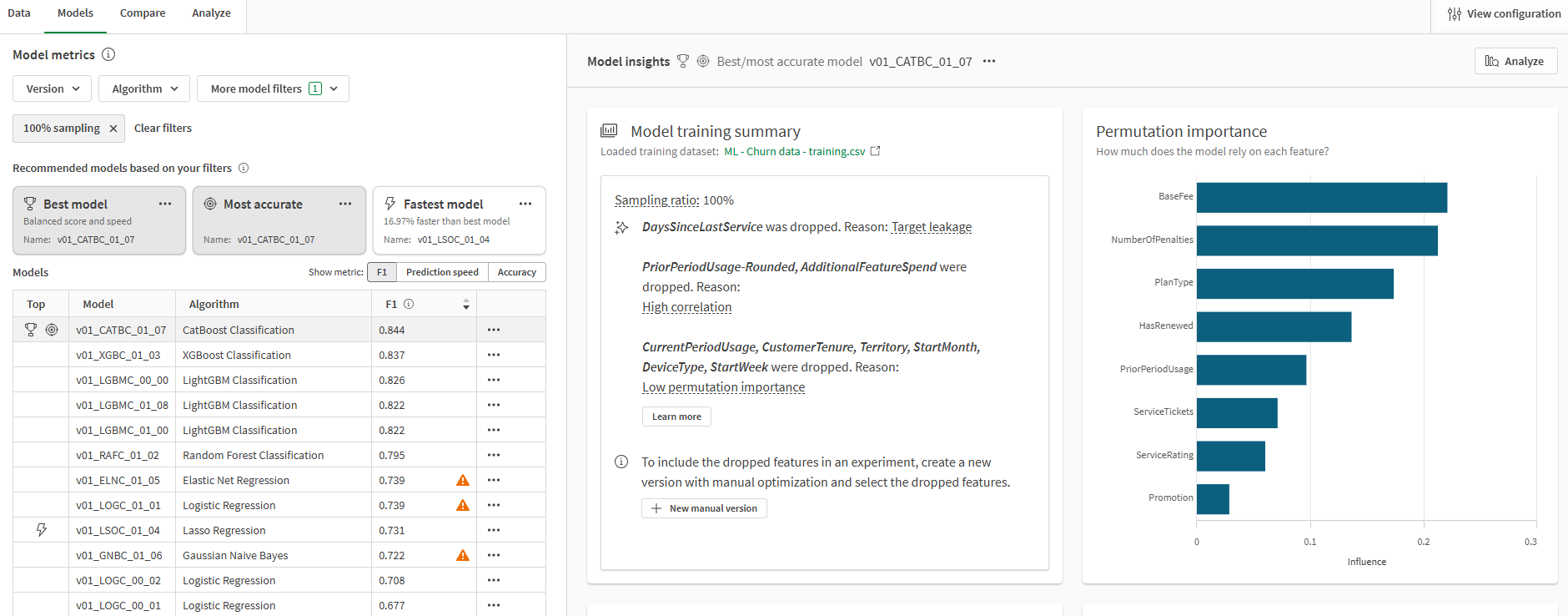Screen dimensions: 1568x616
Task: Switch to the Analyze tab
Action: tap(211, 13)
